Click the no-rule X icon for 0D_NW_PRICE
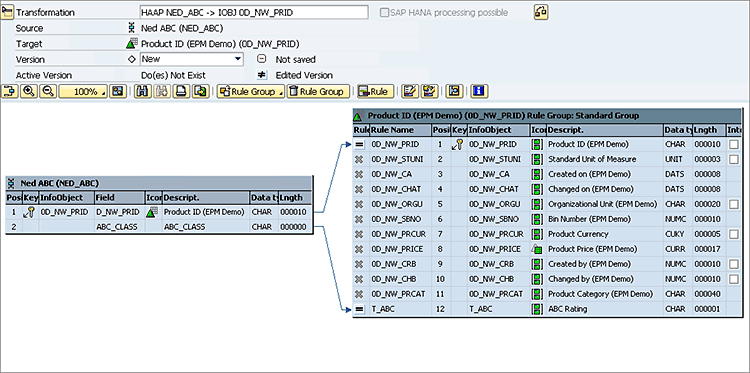The width and height of the screenshot is (750, 373). [x=360, y=249]
